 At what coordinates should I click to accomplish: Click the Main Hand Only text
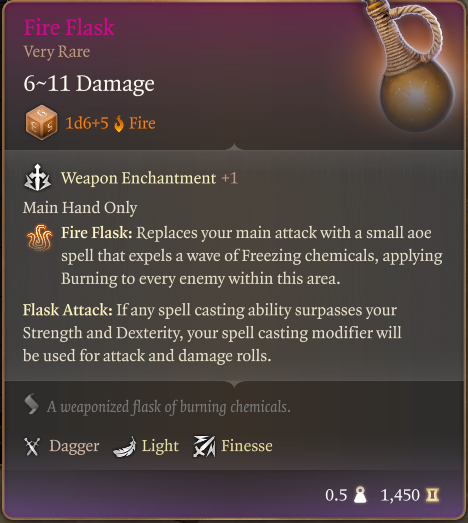coord(80,208)
